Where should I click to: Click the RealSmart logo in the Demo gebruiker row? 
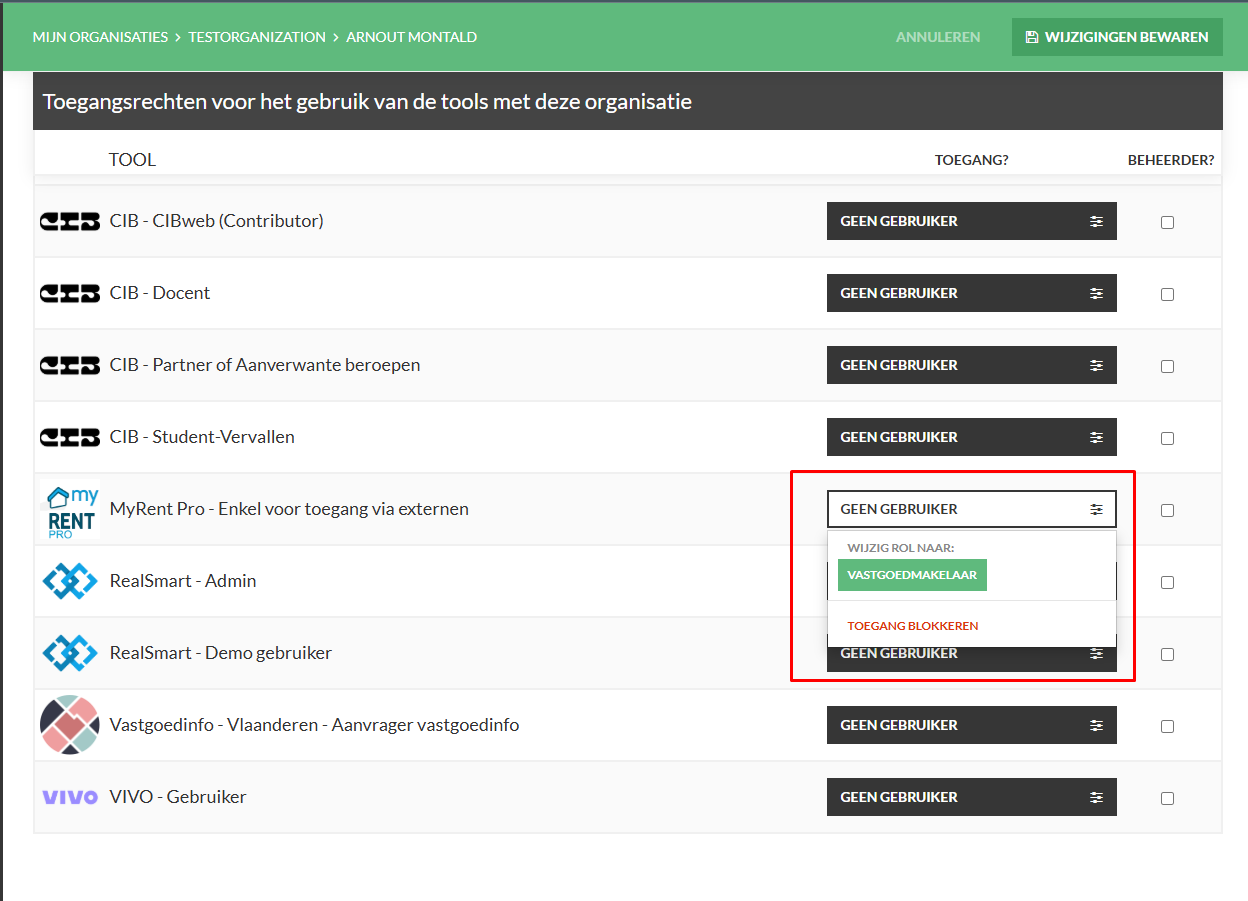pos(70,653)
